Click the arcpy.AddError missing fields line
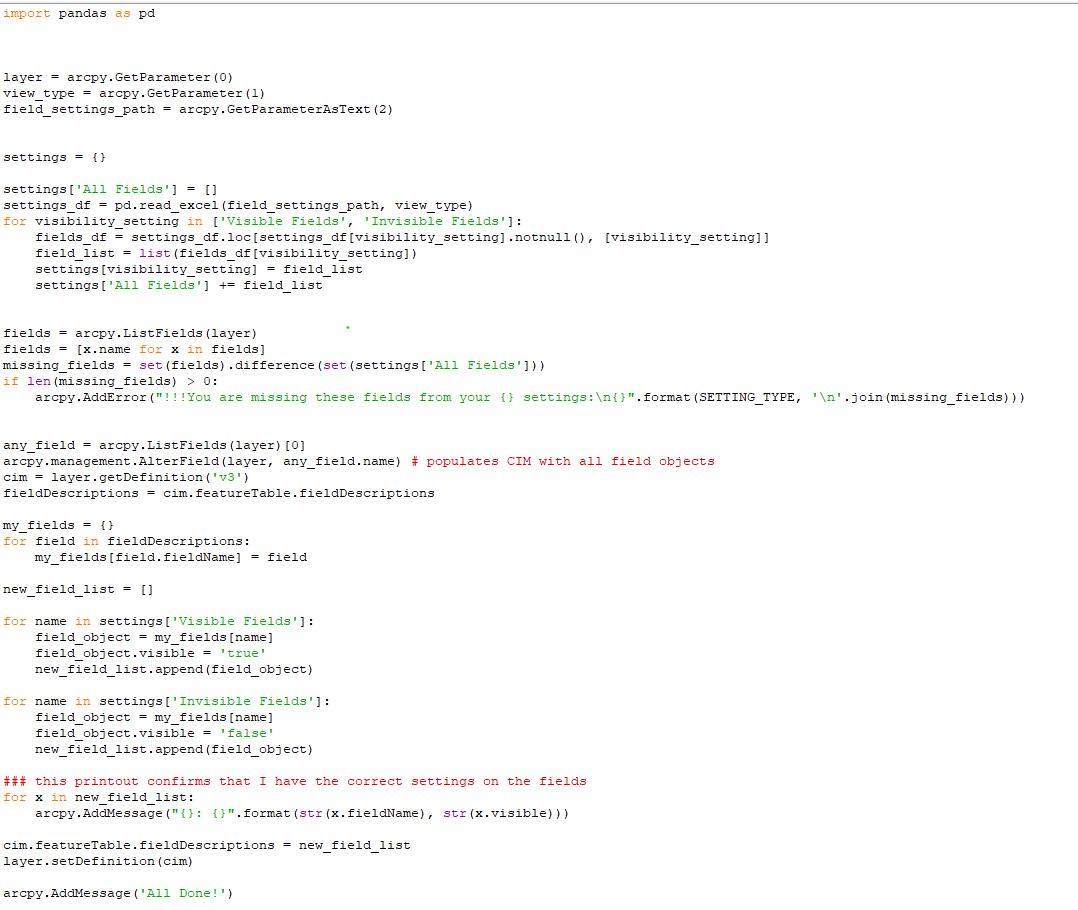 point(530,397)
